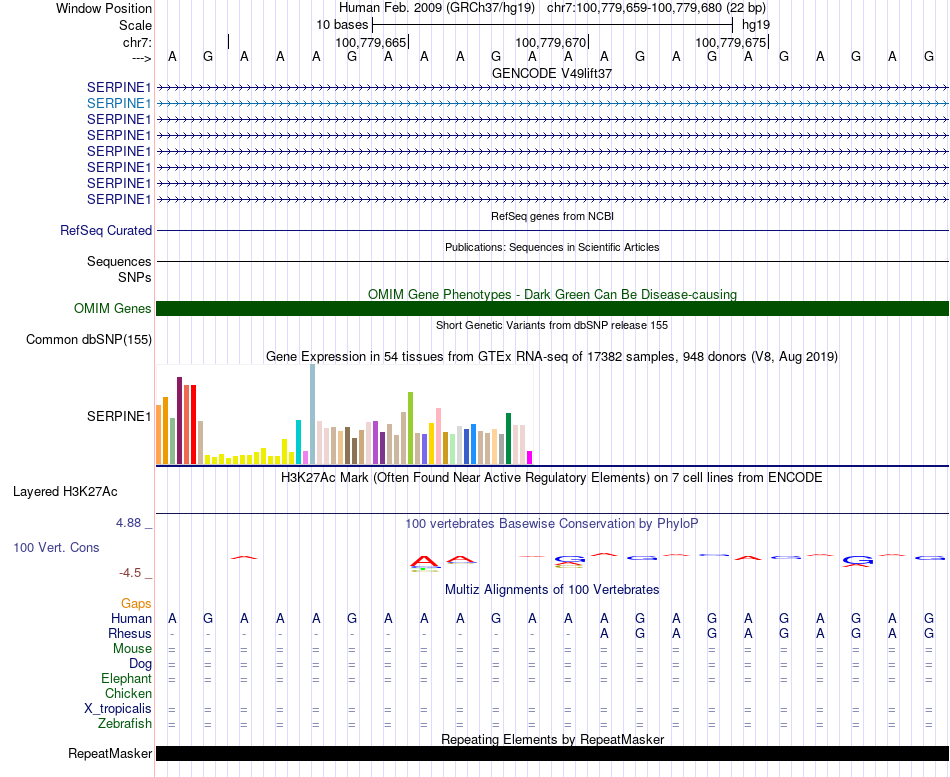Click '100 vertebrates Basewise Conservation by PhyloP' title
The image size is (950, 777).
(x=552, y=524)
